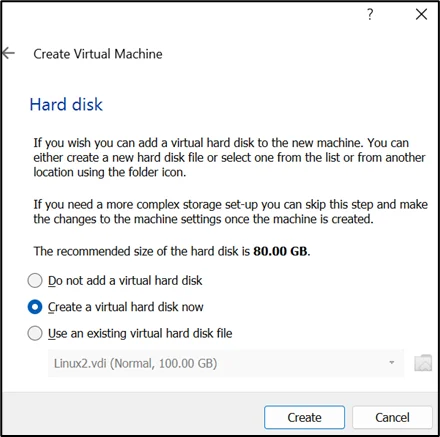Click the 'Hard disk' heading
Viewport: 440px width, 437px height.
[x=66, y=104]
